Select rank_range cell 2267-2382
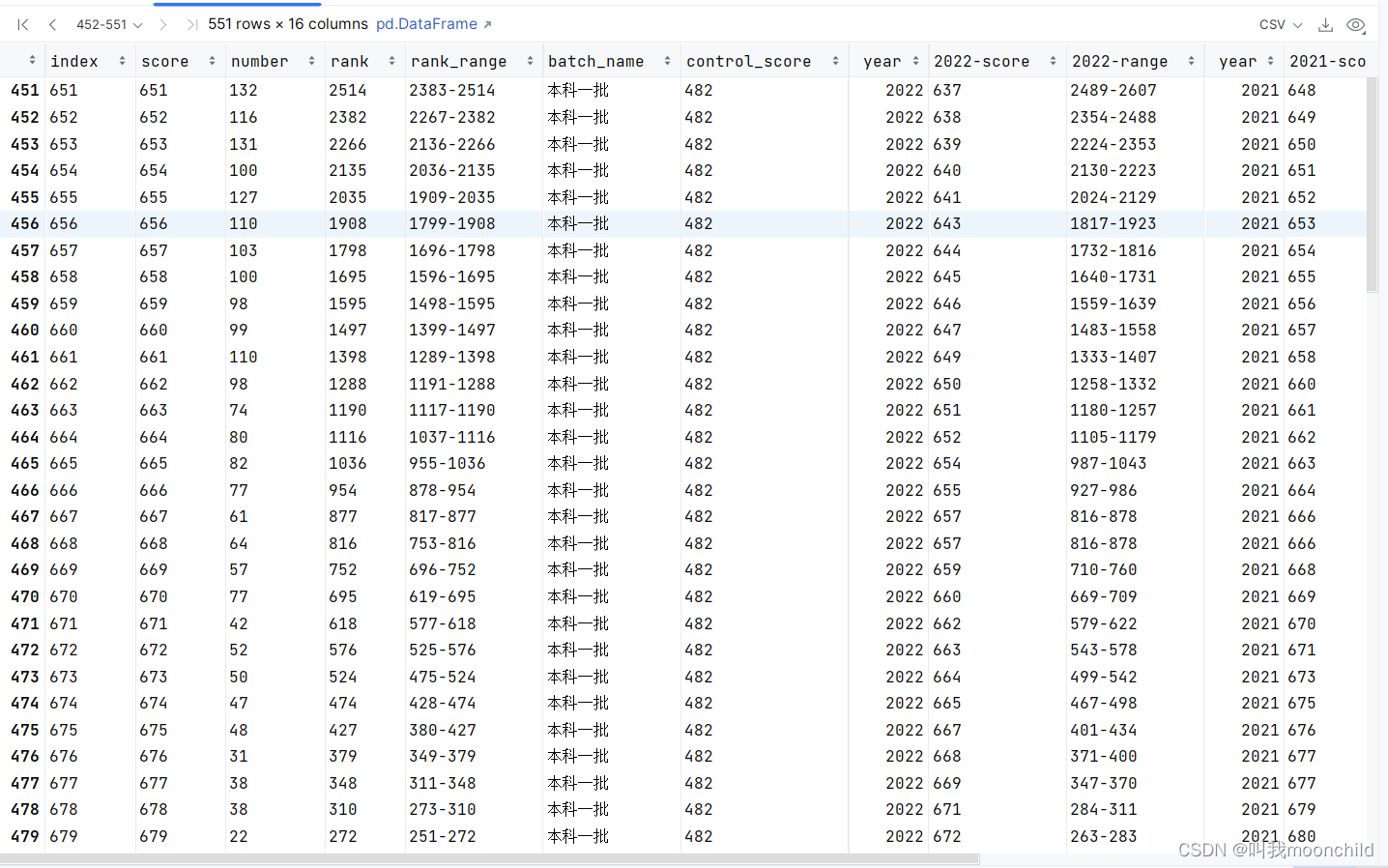 452,117
